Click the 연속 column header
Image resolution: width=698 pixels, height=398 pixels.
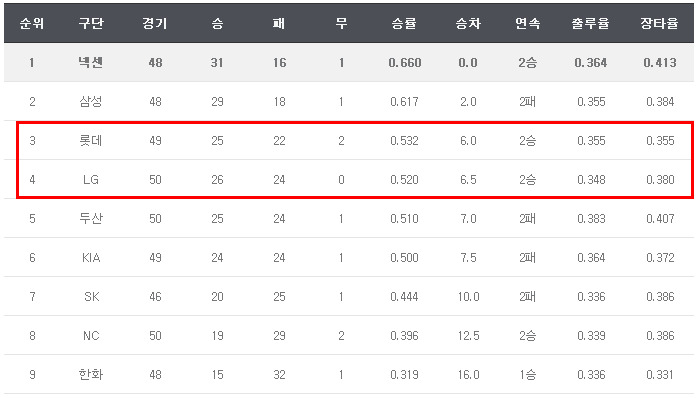[528, 23]
